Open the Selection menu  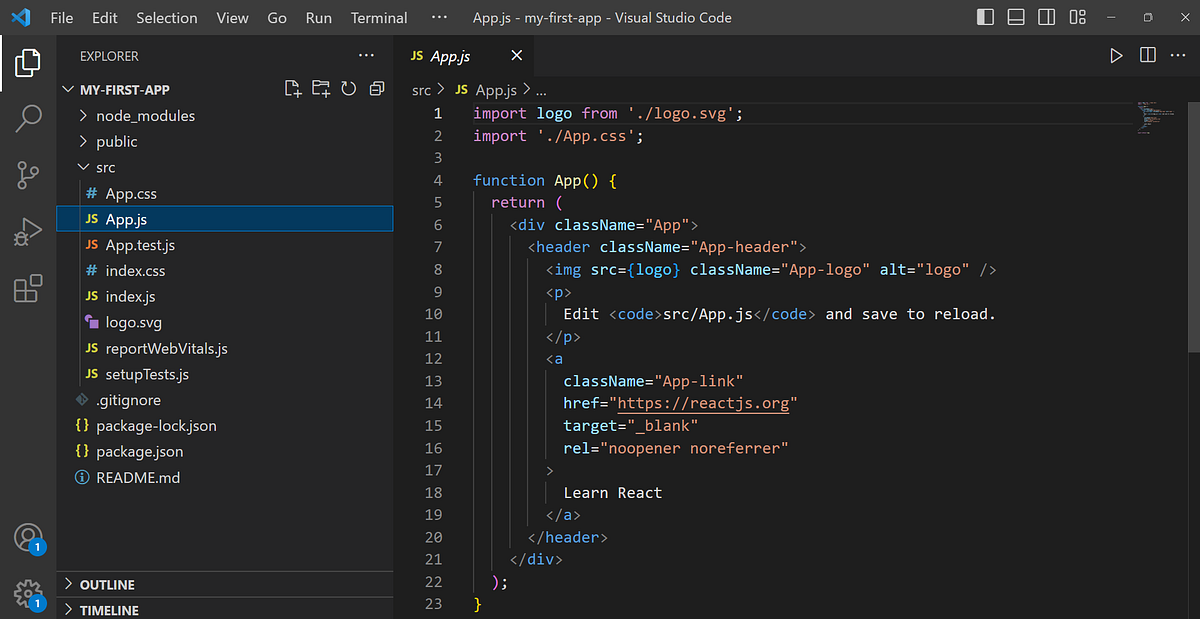[167, 17]
